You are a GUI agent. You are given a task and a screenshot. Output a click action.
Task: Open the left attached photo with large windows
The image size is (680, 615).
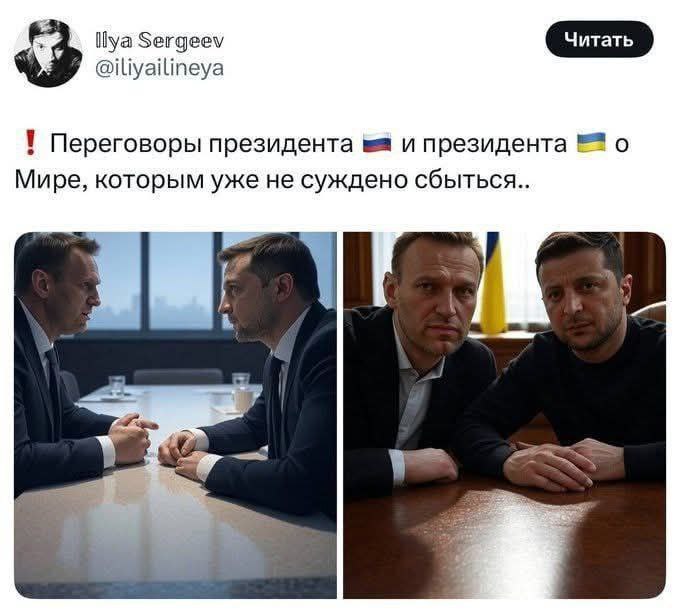pos(175,415)
